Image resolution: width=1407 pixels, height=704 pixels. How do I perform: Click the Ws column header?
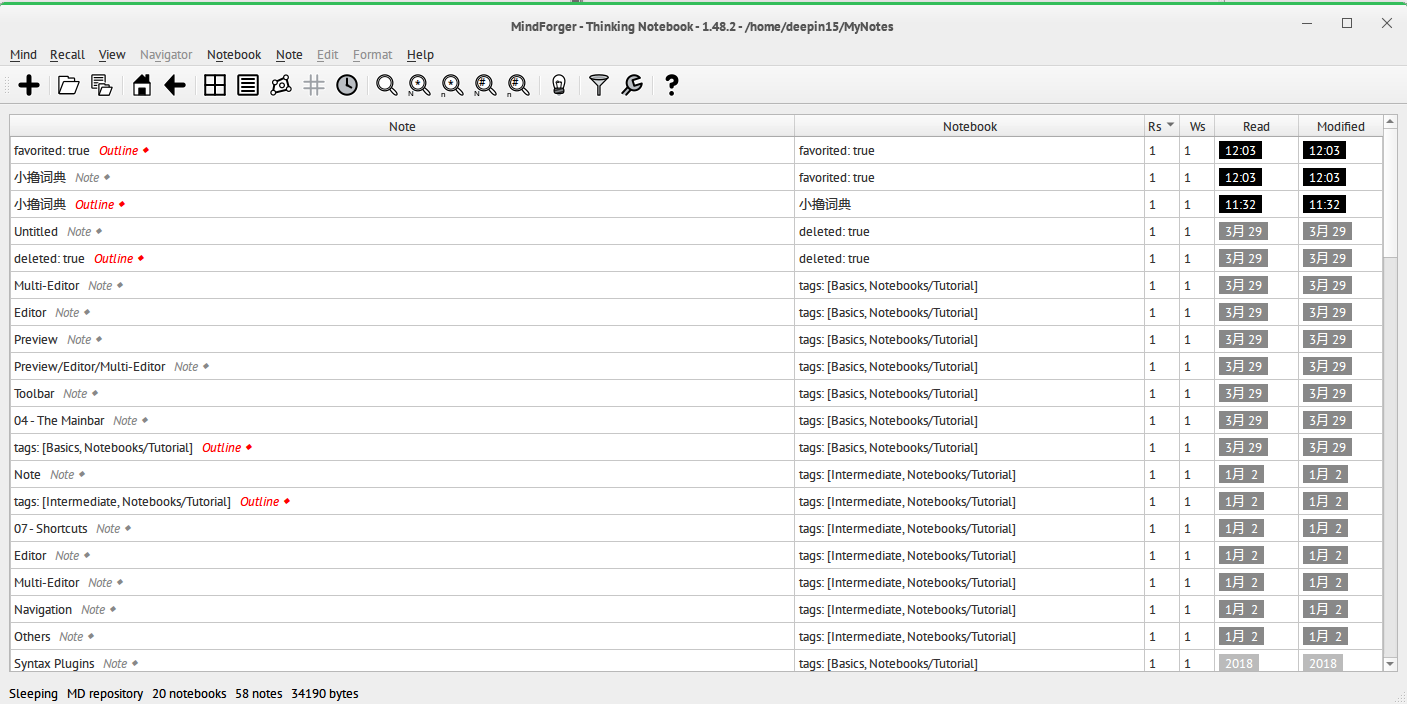pos(1197,126)
